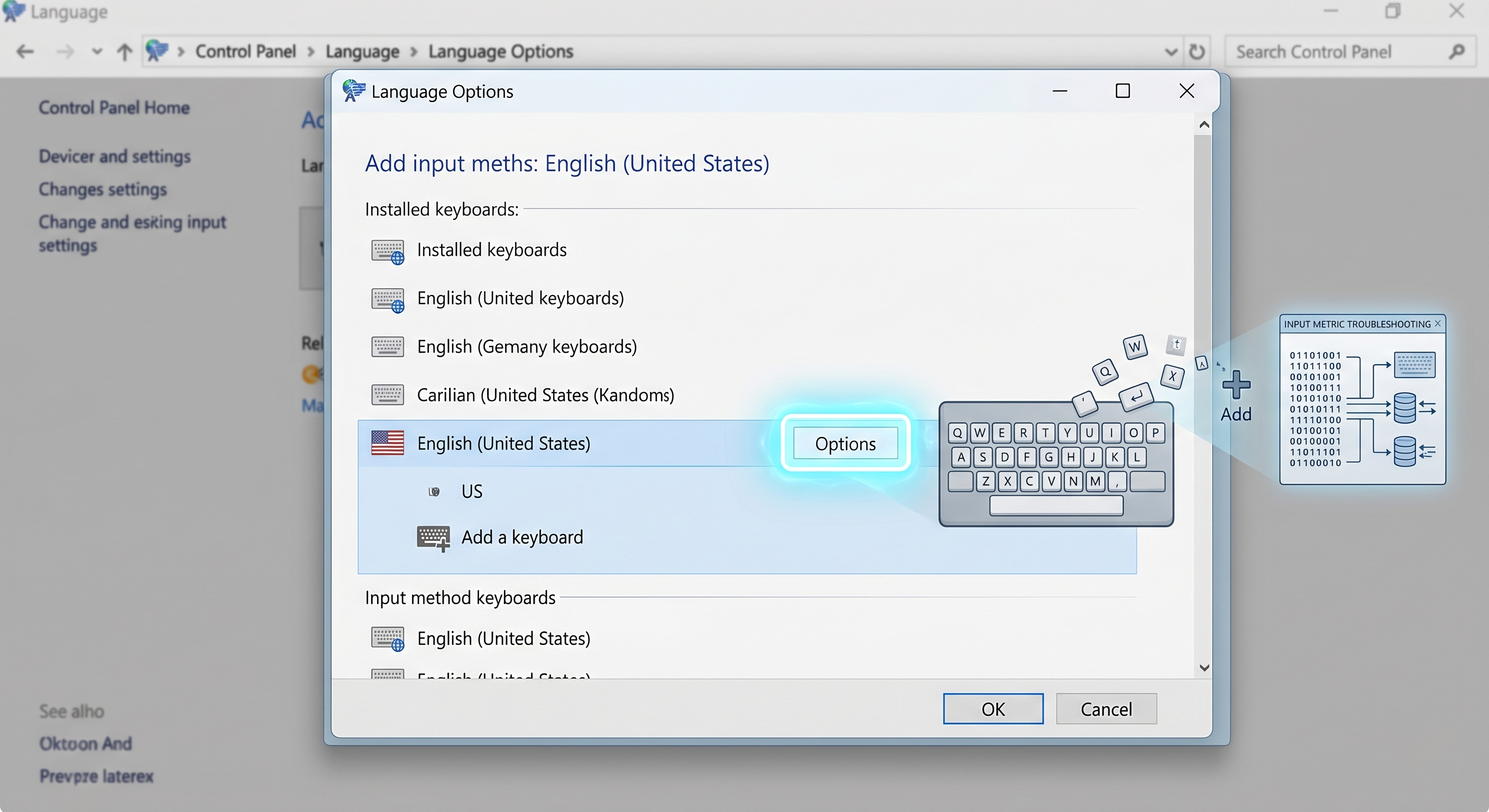Screen dimensions: 1489x812
Task: Open the Oktoon And link
Action: tap(86, 743)
